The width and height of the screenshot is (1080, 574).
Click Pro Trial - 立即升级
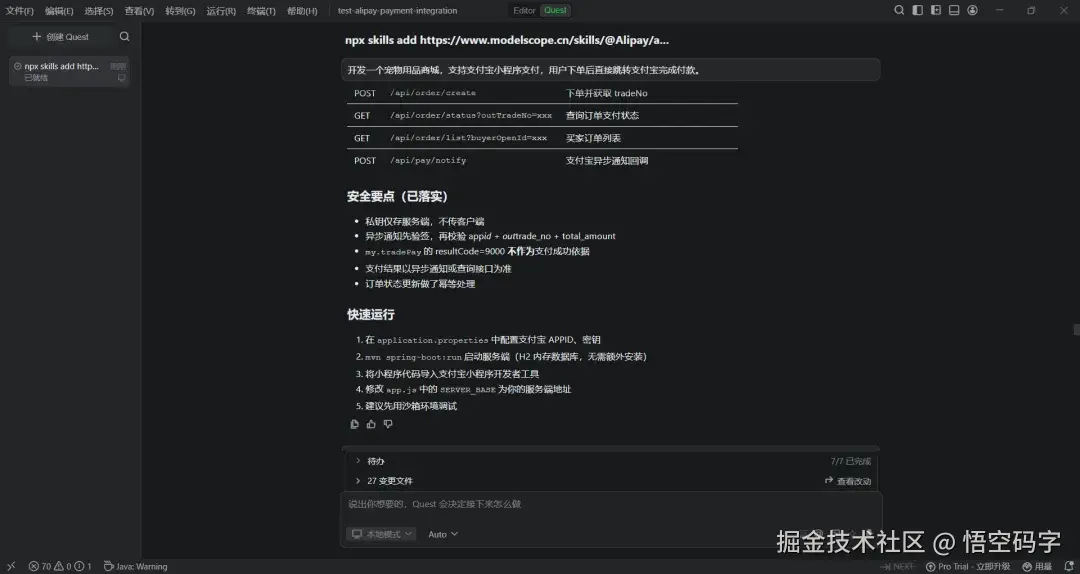click(x=968, y=566)
